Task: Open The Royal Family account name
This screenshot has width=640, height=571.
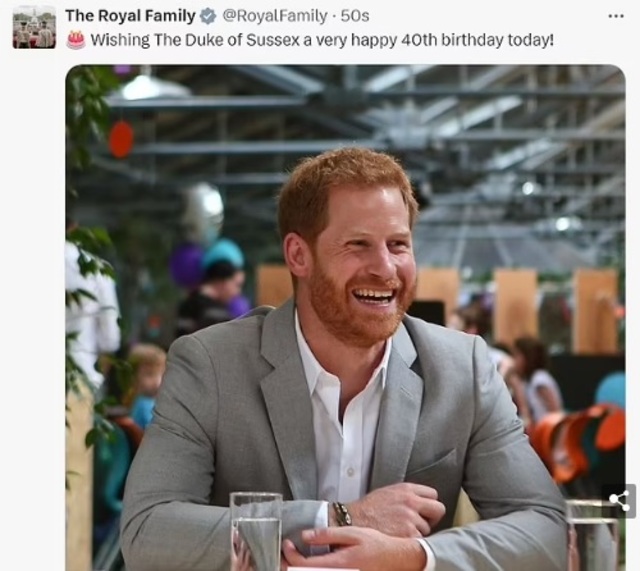Action: pos(130,16)
